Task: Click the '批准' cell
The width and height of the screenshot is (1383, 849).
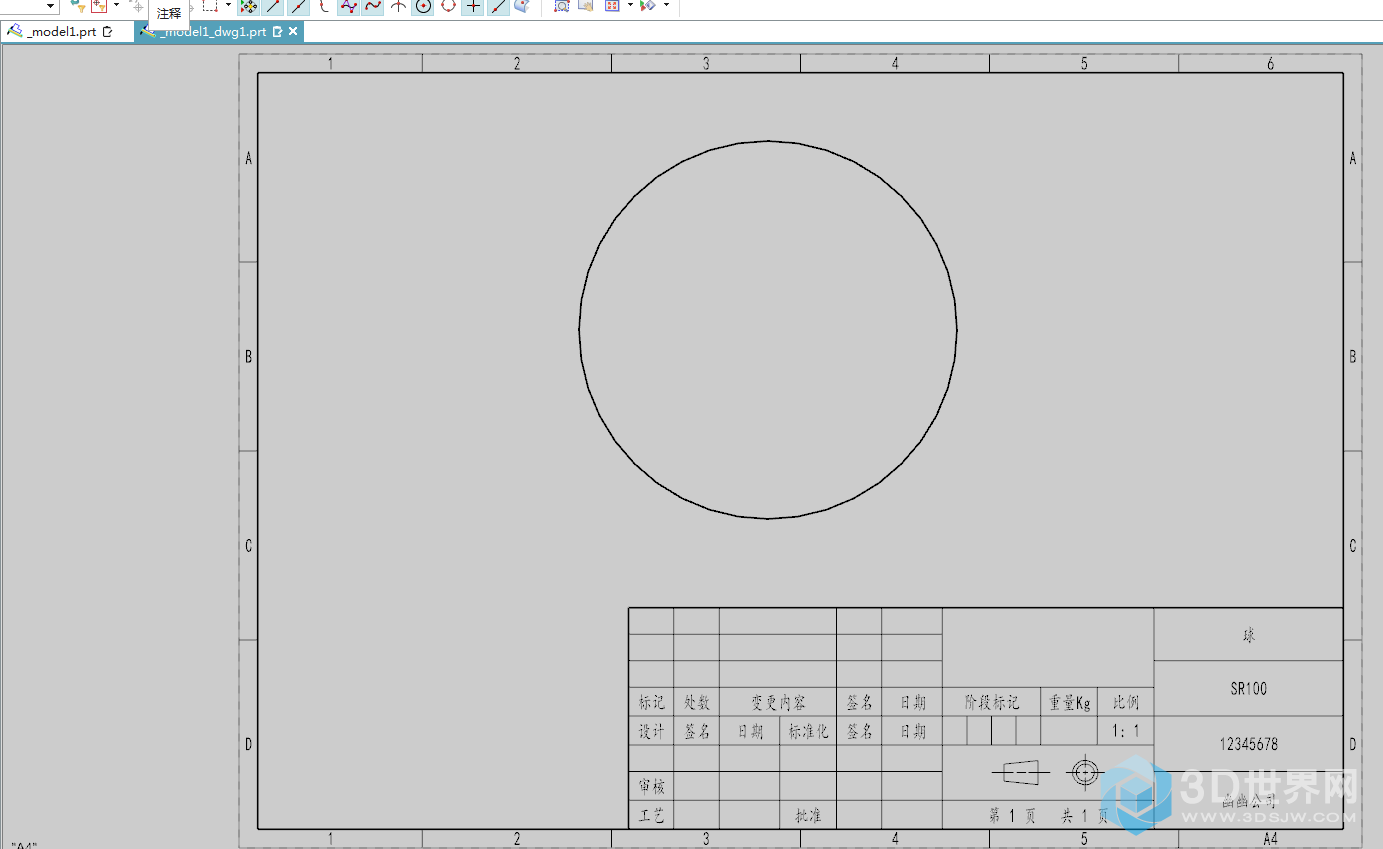Action: [x=808, y=815]
